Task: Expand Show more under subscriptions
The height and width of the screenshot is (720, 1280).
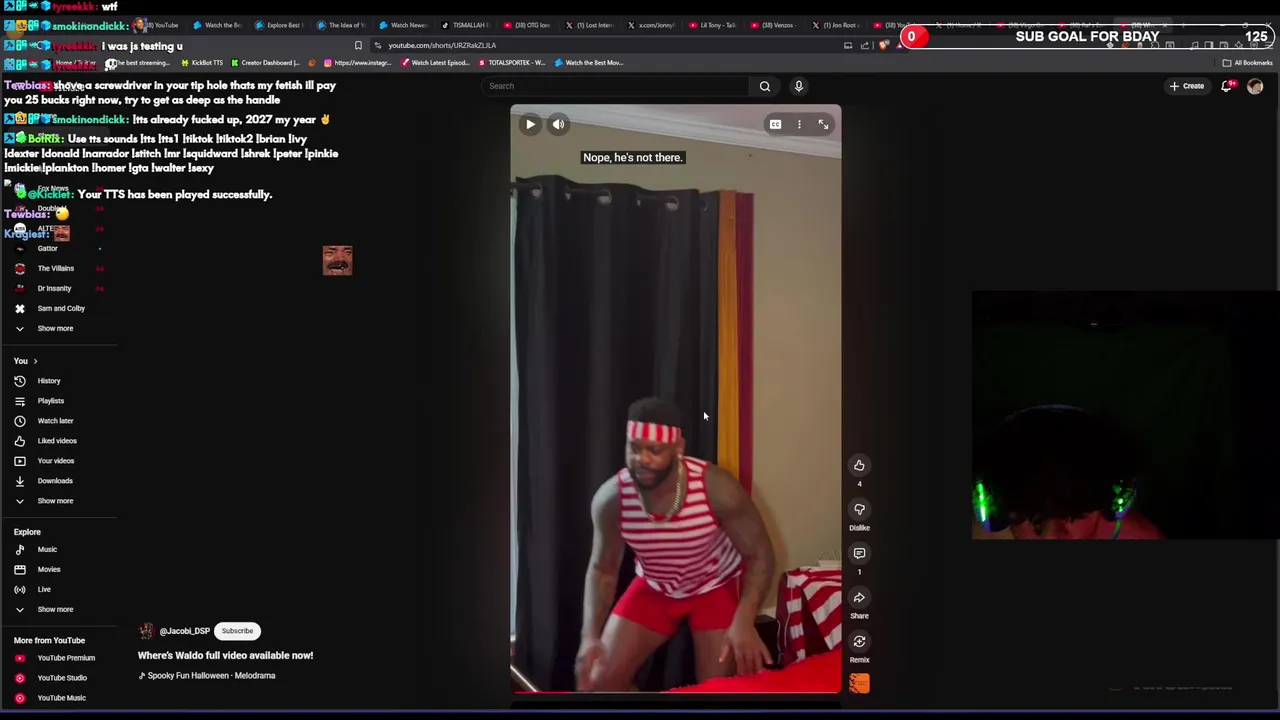Action: (x=55, y=328)
